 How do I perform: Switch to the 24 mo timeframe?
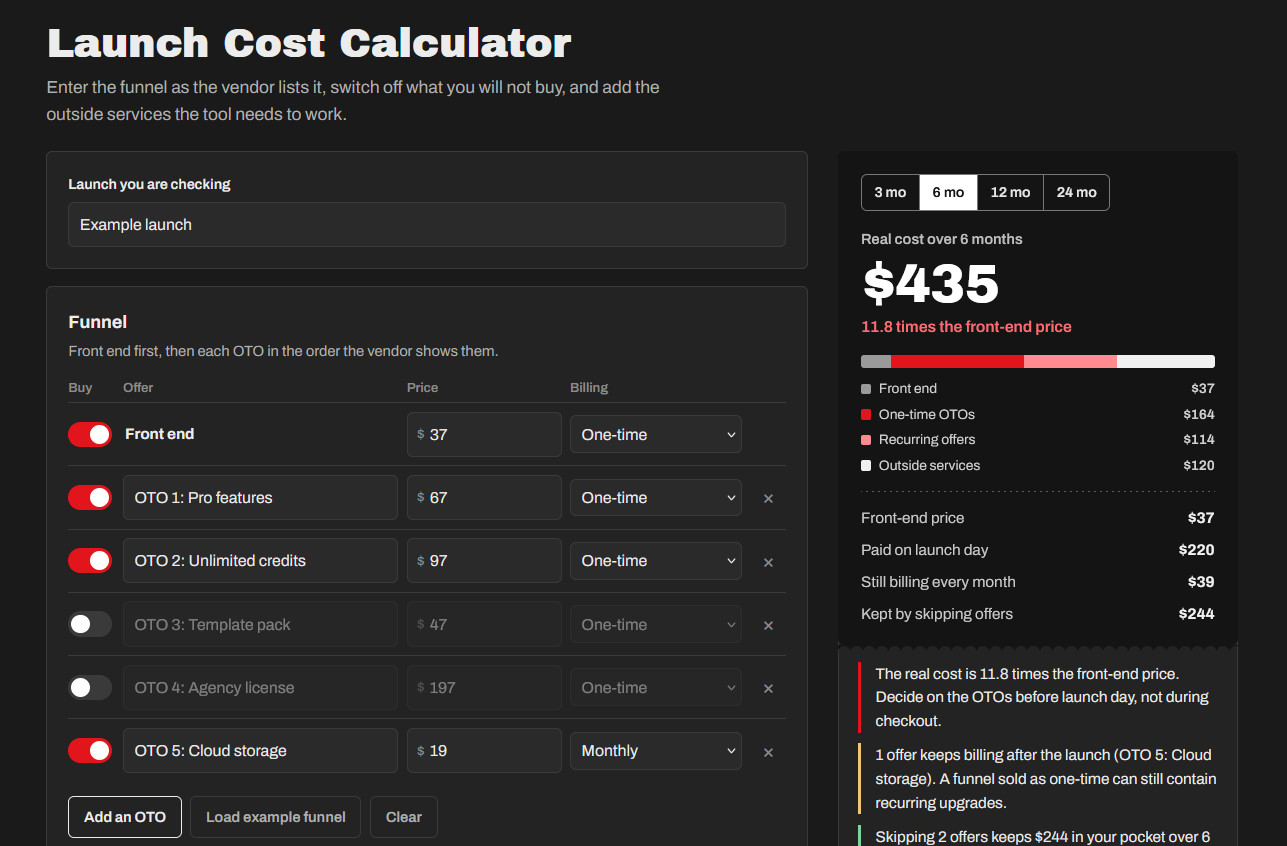click(x=1076, y=193)
